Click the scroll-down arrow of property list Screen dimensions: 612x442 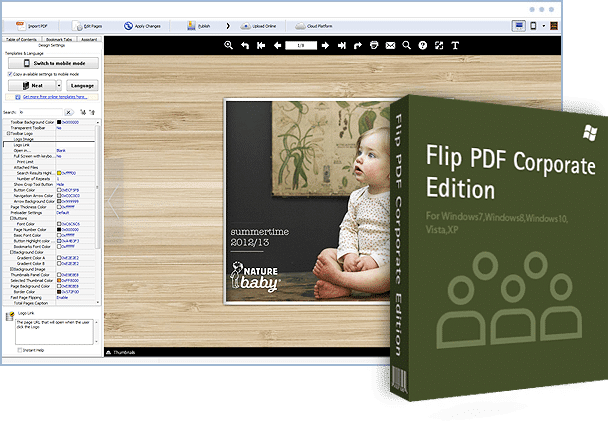click(x=98, y=302)
